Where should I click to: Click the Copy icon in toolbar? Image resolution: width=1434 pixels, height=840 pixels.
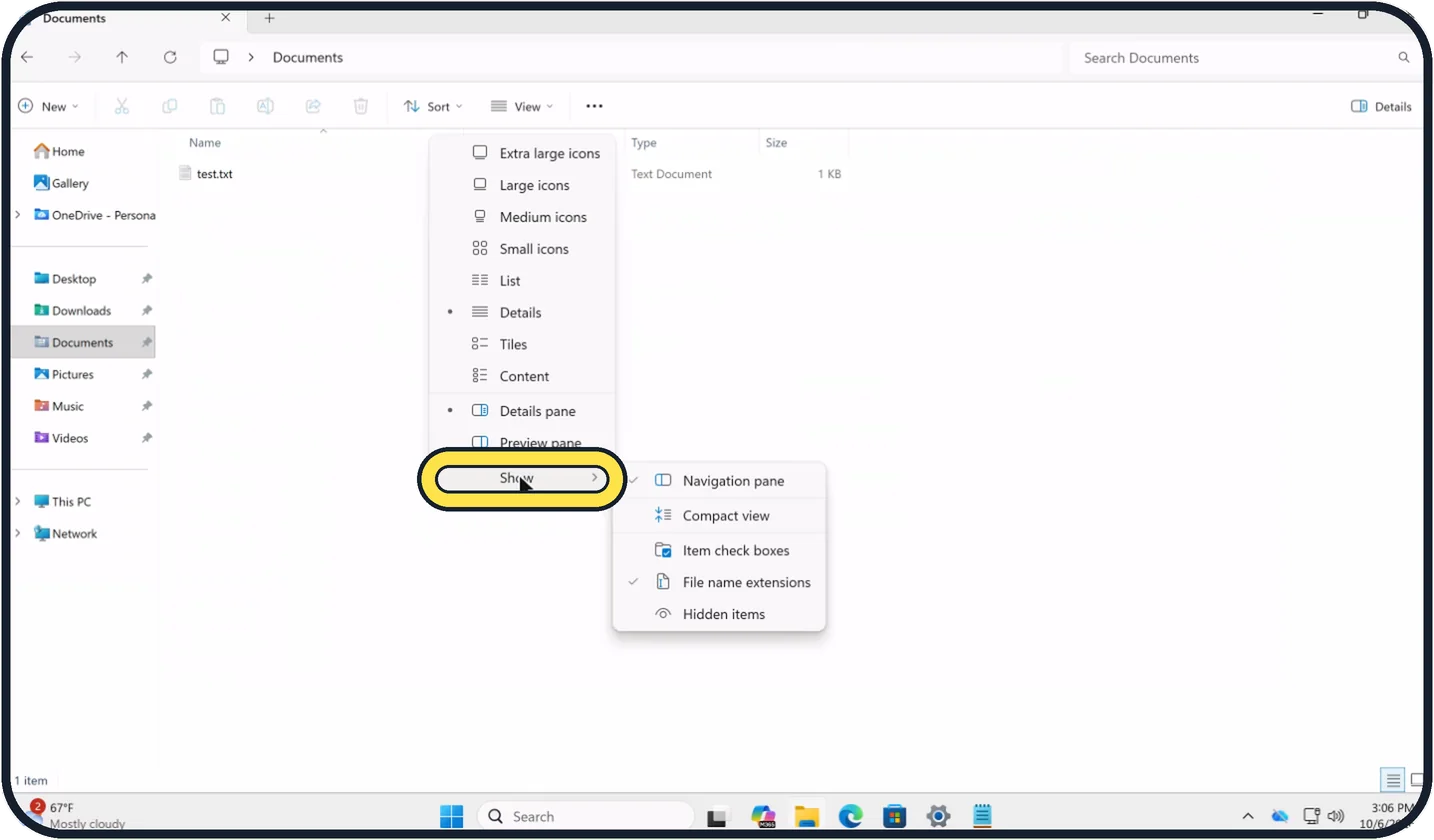170,106
